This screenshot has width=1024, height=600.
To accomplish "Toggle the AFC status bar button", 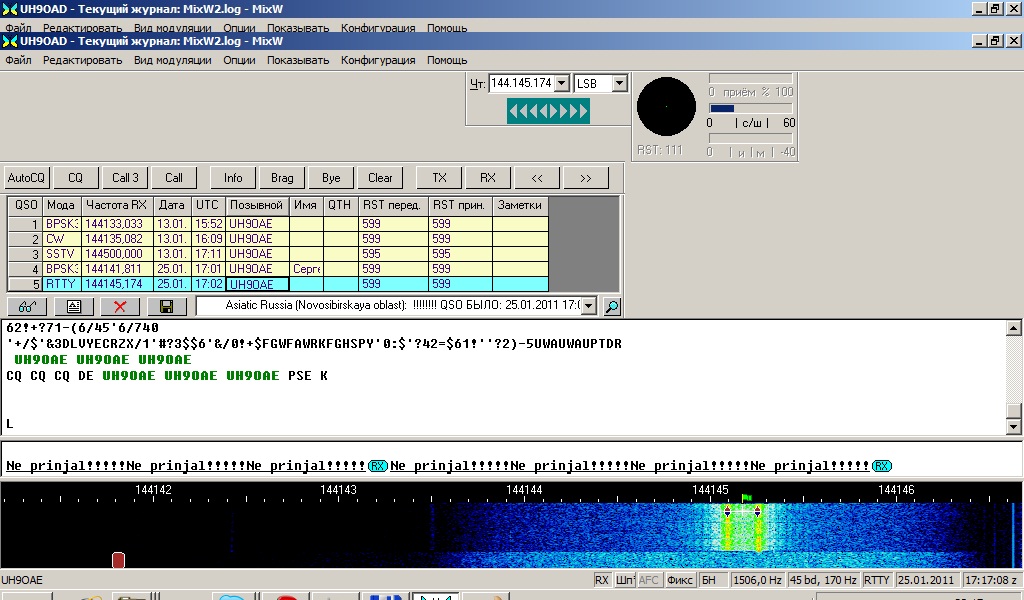I will [648, 580].
